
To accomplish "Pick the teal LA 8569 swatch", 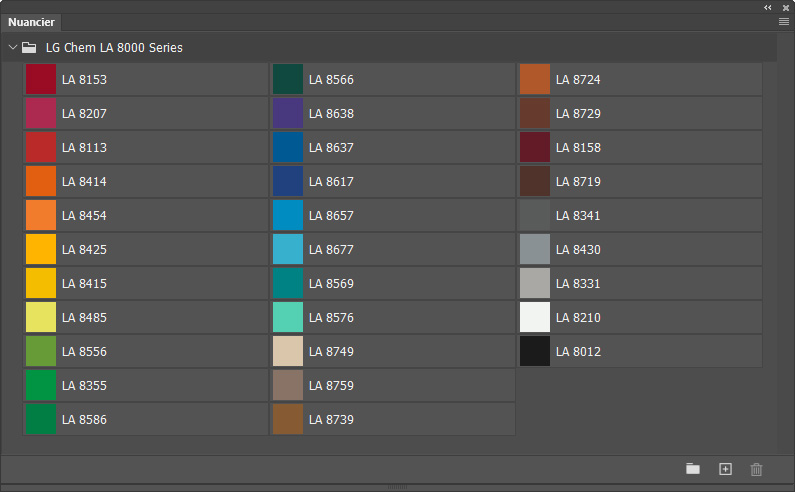I will 288,283.
